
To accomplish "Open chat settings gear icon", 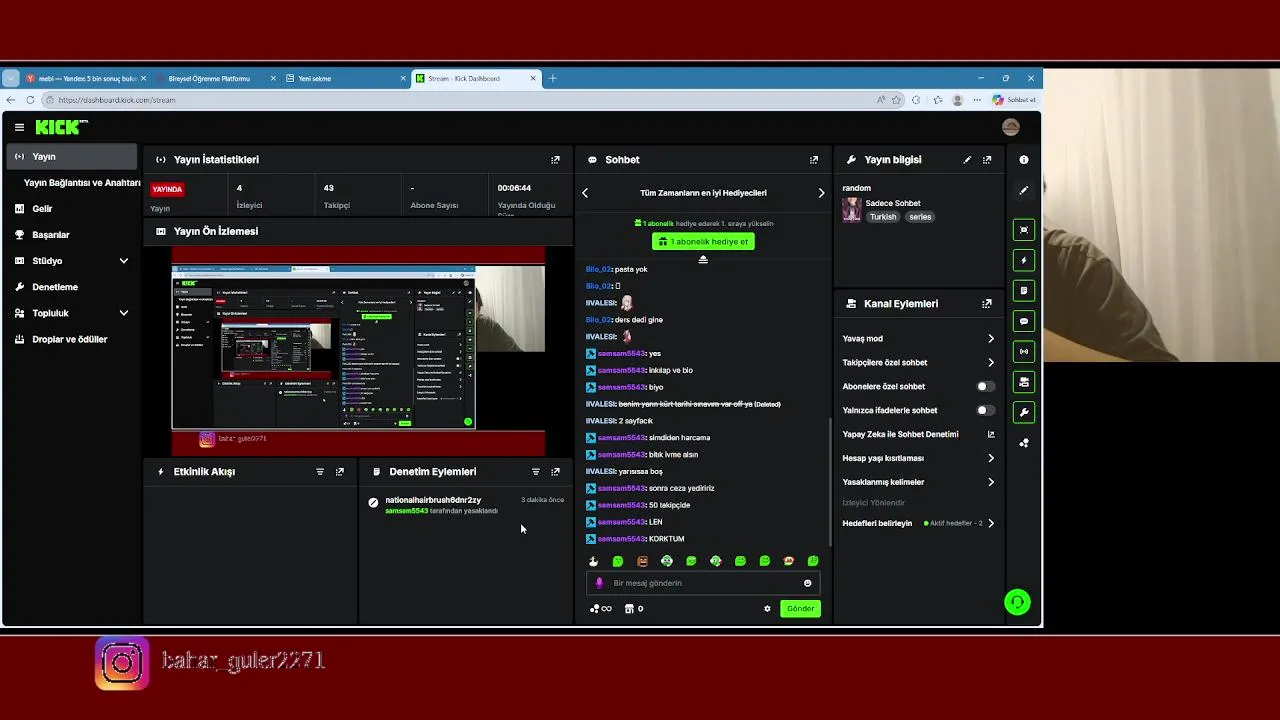I will pos(767,609).
